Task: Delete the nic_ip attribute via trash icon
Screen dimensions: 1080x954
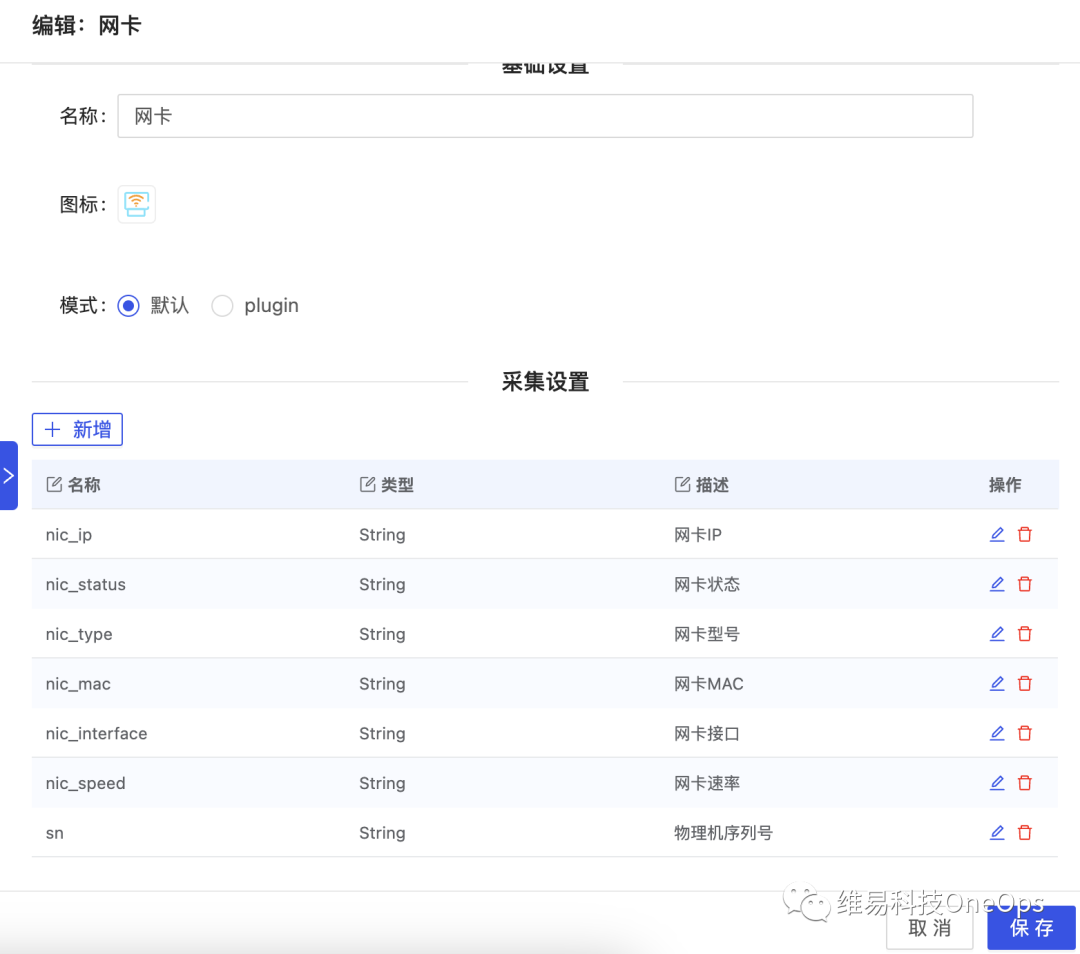Action: 1024,534
